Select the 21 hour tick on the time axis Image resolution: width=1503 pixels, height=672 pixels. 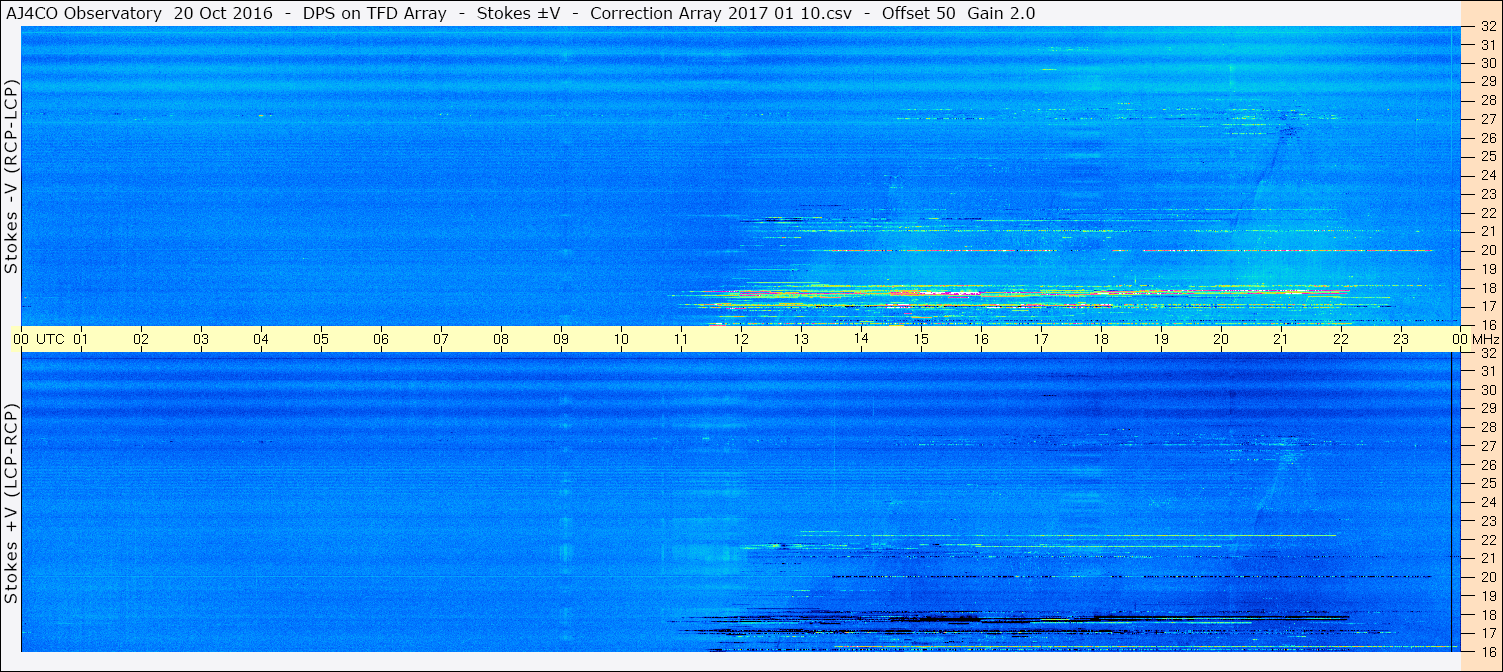[1281, 339]
